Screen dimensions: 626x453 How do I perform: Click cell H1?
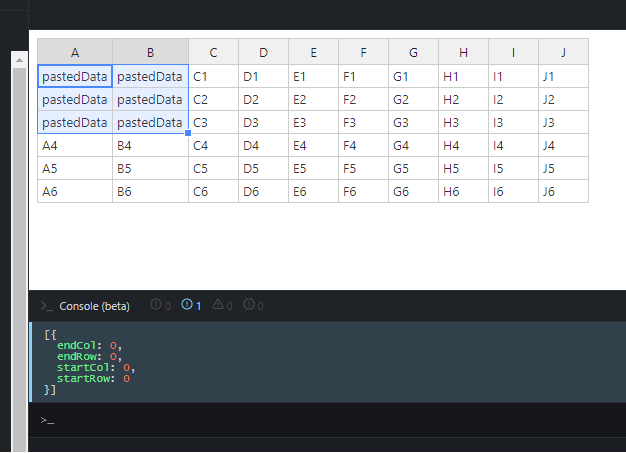tap(463, 76)
